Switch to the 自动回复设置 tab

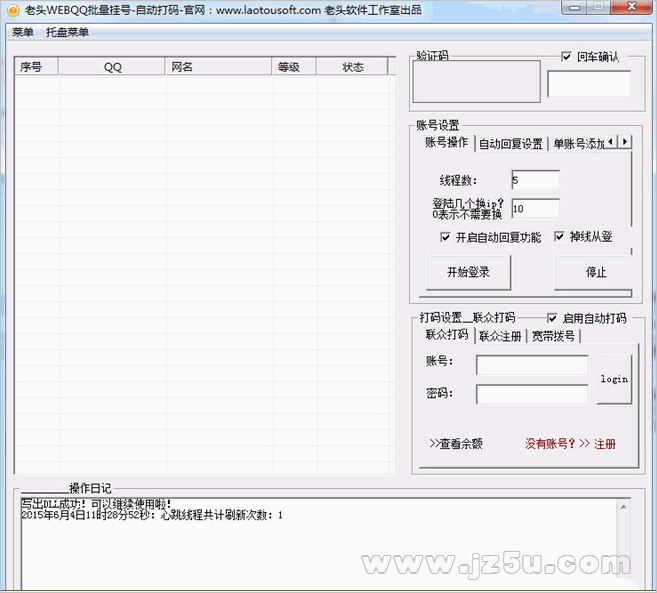pyautogui.click(x=511, y=144)
